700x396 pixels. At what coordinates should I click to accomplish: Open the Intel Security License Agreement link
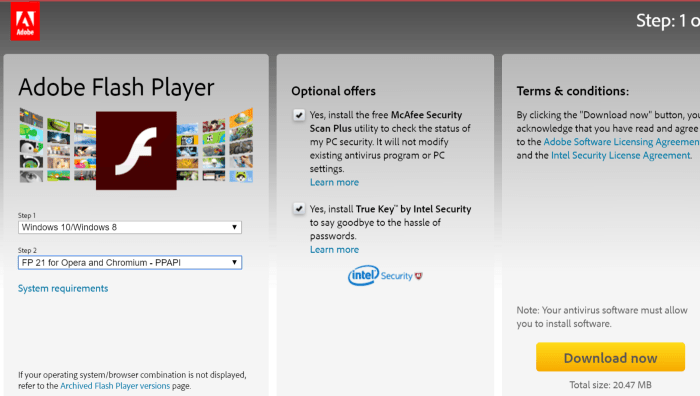621,155
